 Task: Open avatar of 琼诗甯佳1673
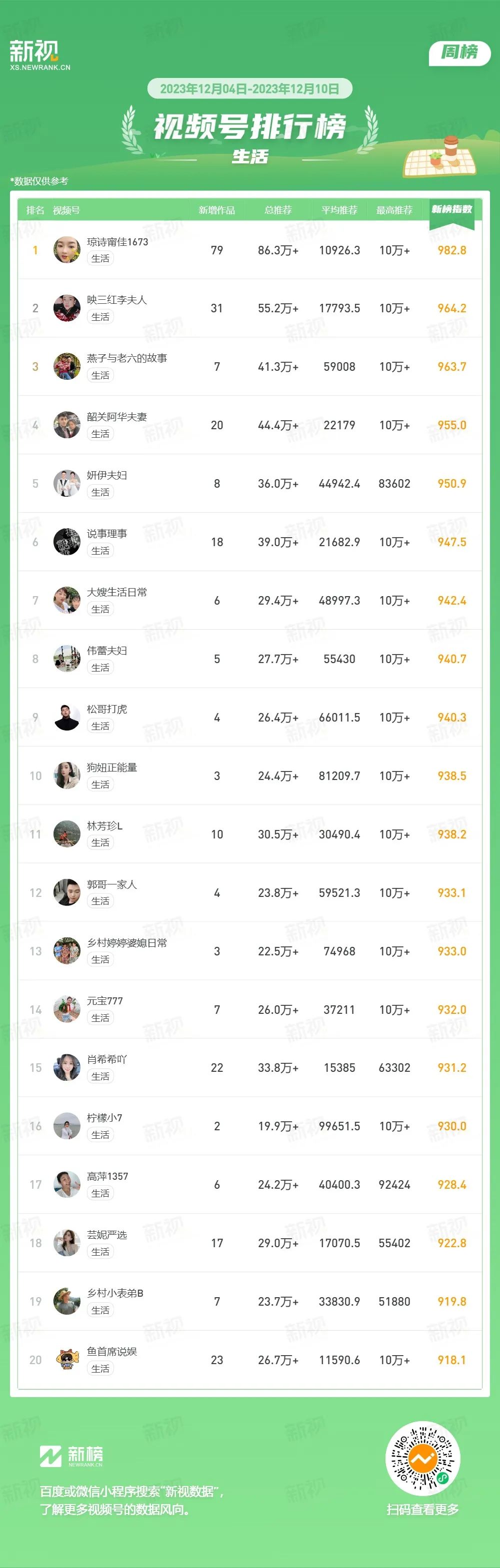[x=67, y=249]
